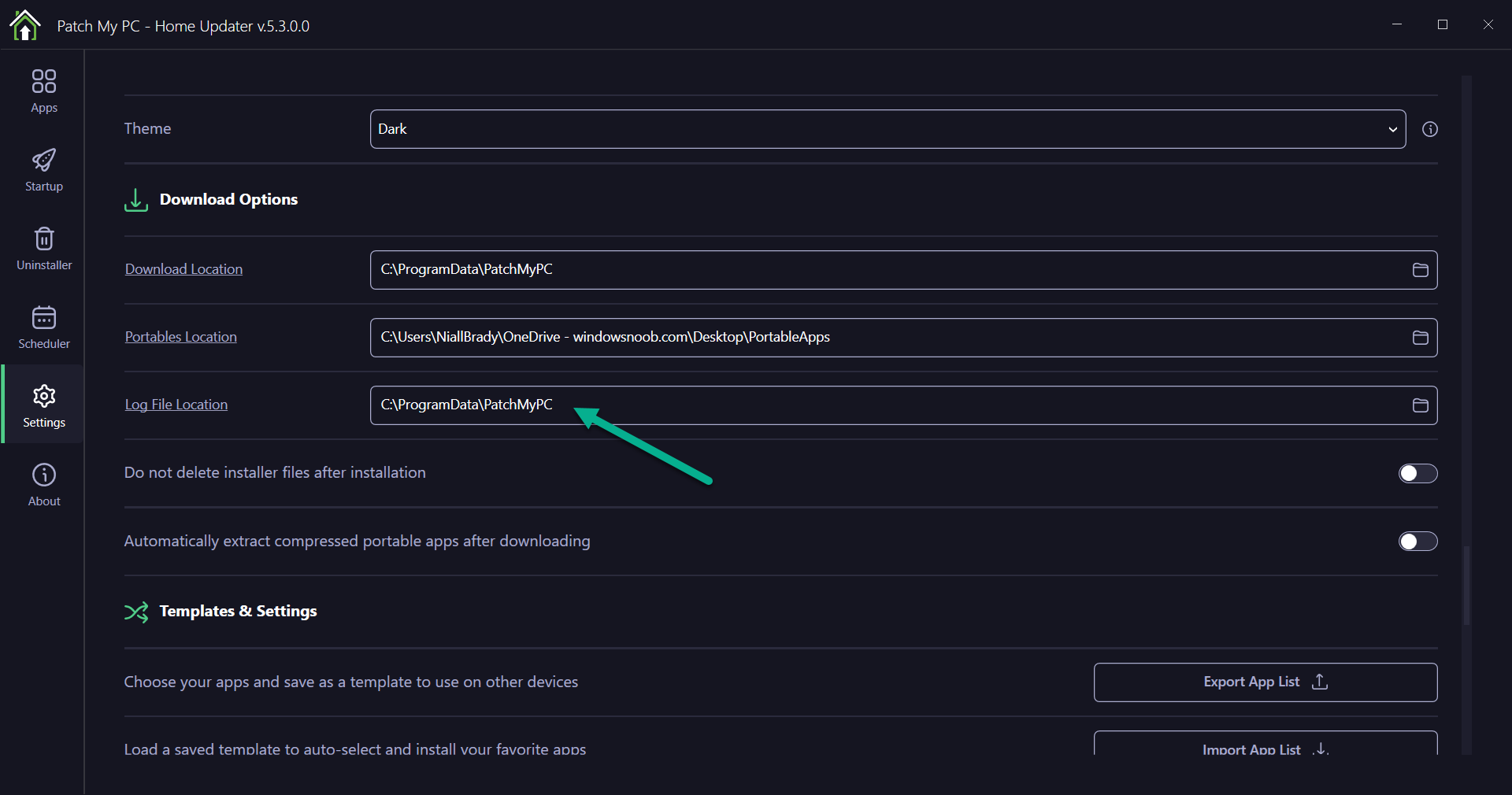
Task: Click the Download Location link
Action: tap(183, 269)
